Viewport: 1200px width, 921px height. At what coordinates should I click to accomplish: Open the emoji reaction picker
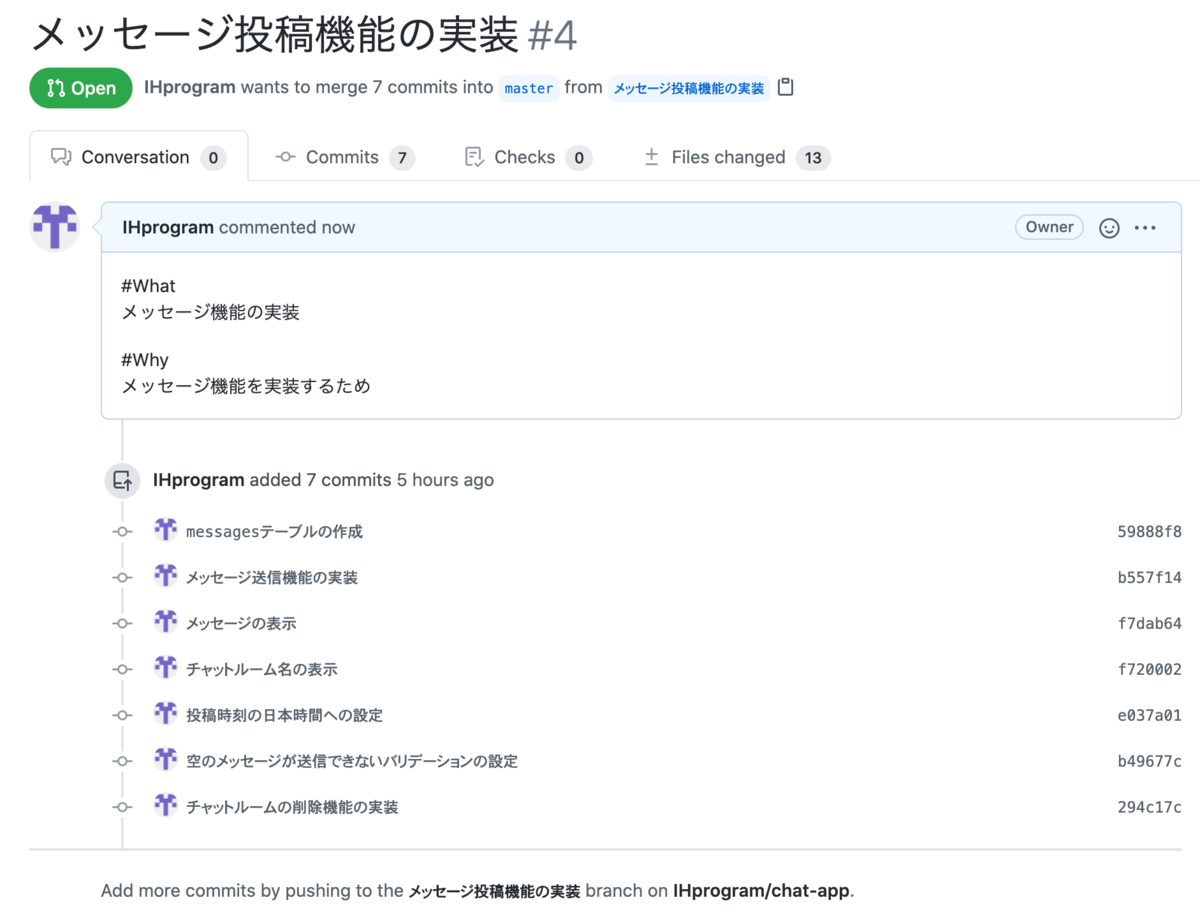(x=1109, y=228)
